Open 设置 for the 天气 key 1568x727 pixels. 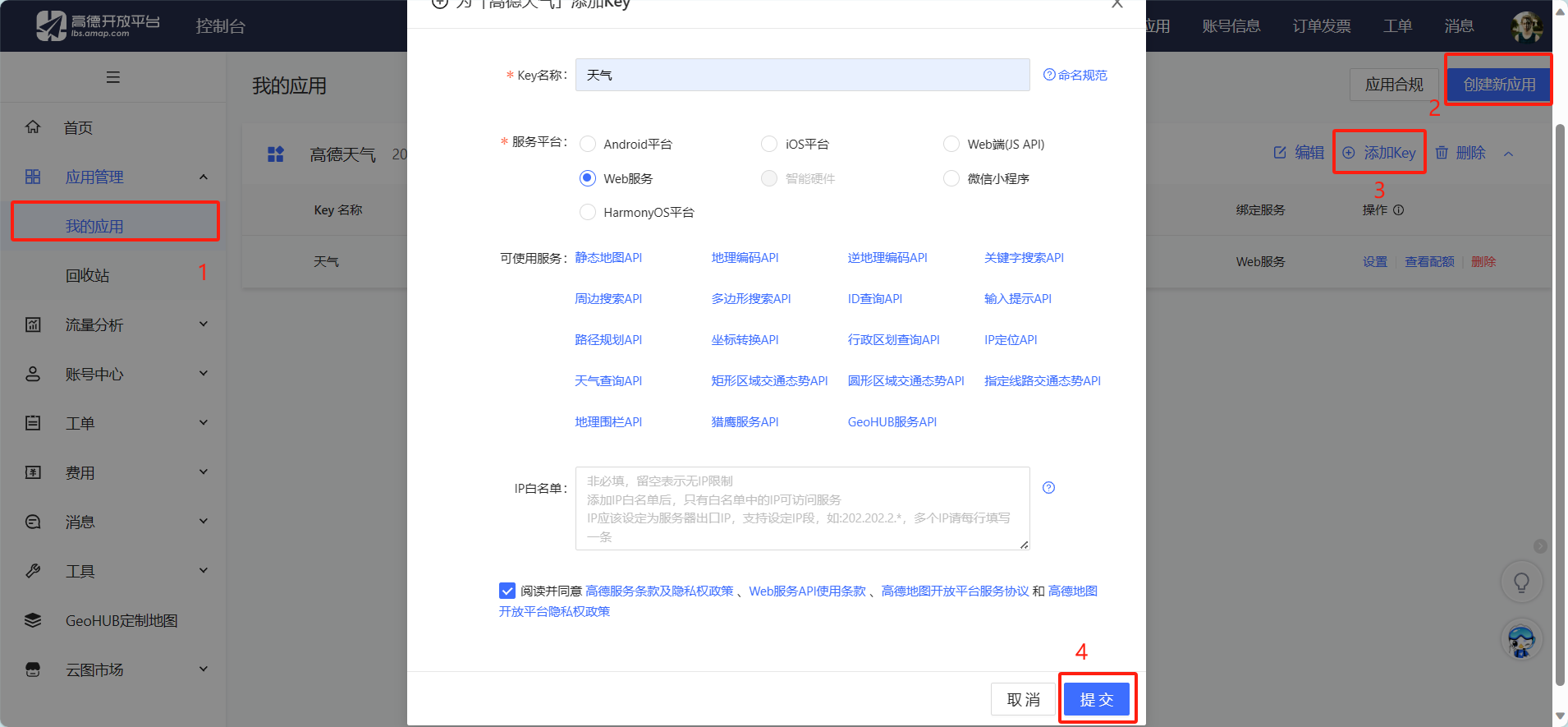click(x=1375, y=261)
